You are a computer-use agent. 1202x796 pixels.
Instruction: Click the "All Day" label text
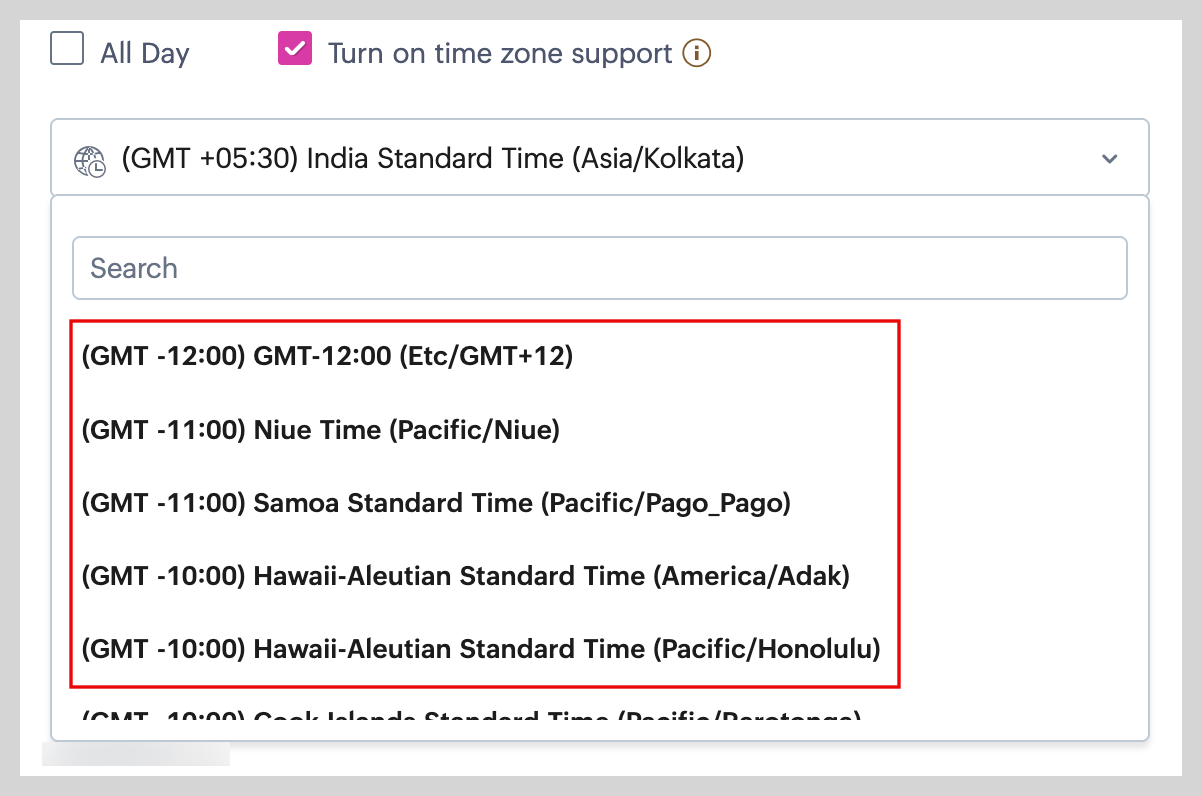(x=144, y=53)
